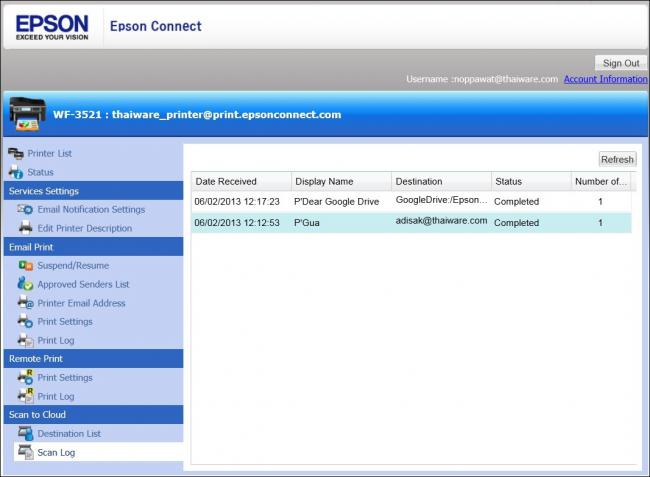Screen dimensions: 650x477
Task: Click the Number of... column header
Action: click(x=601, y=182)
